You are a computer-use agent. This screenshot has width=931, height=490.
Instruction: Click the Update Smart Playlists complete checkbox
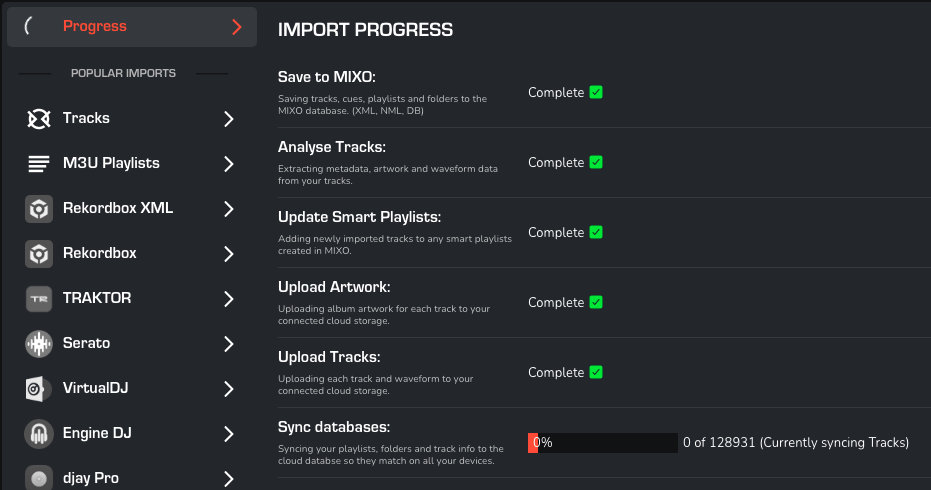point(596,233)
